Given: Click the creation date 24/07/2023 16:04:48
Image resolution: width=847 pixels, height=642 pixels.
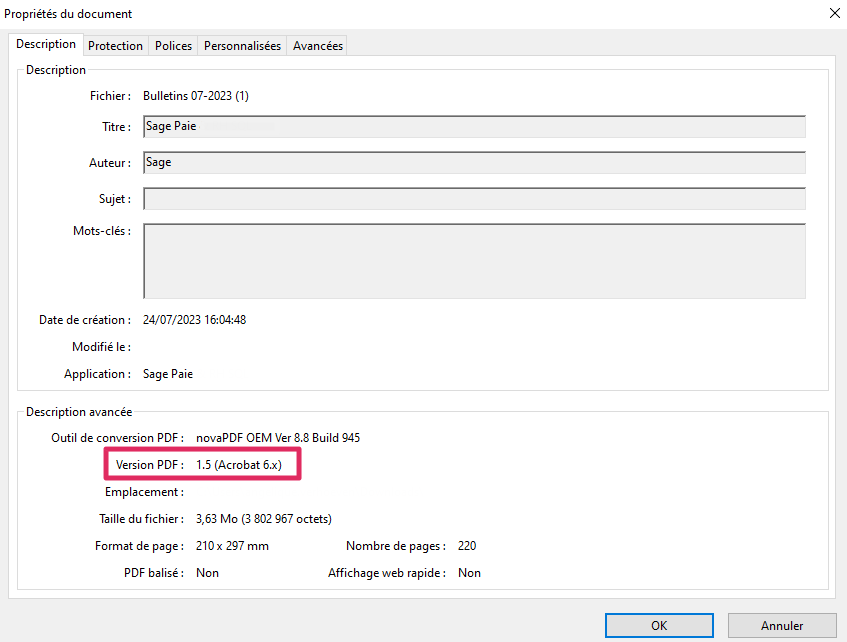Looking at the screenshot, I should point(194,320).
